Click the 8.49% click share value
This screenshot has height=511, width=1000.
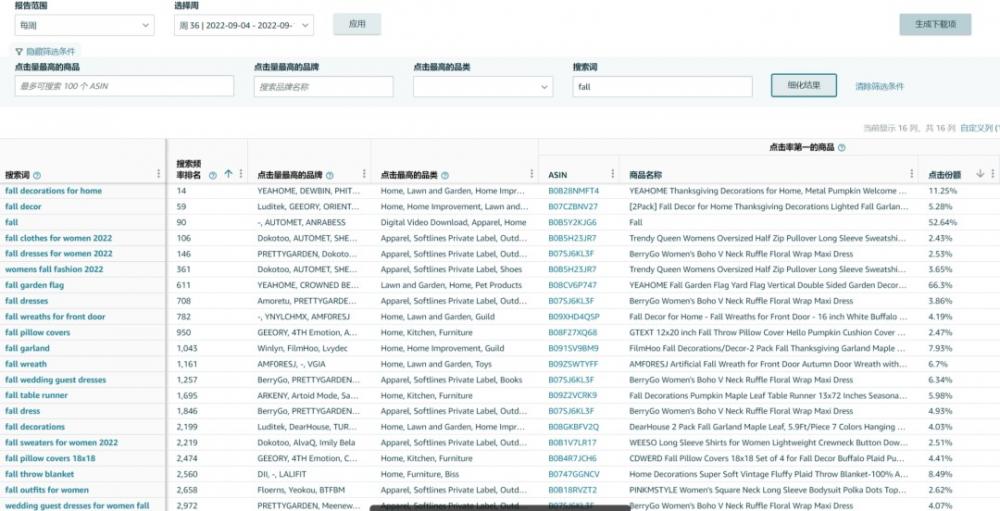coord(940,475)
